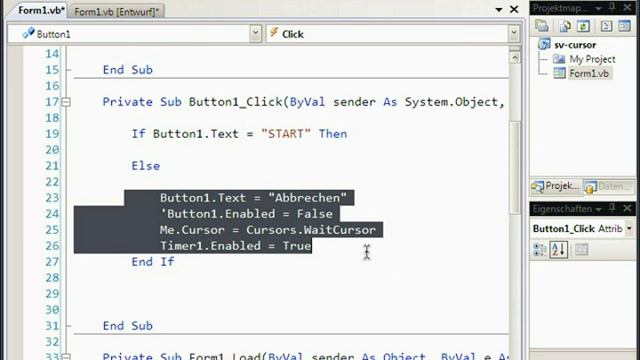Click Show All Files icon in project explorer
This screenshot has width=640, height=360.
click(565, 26)
